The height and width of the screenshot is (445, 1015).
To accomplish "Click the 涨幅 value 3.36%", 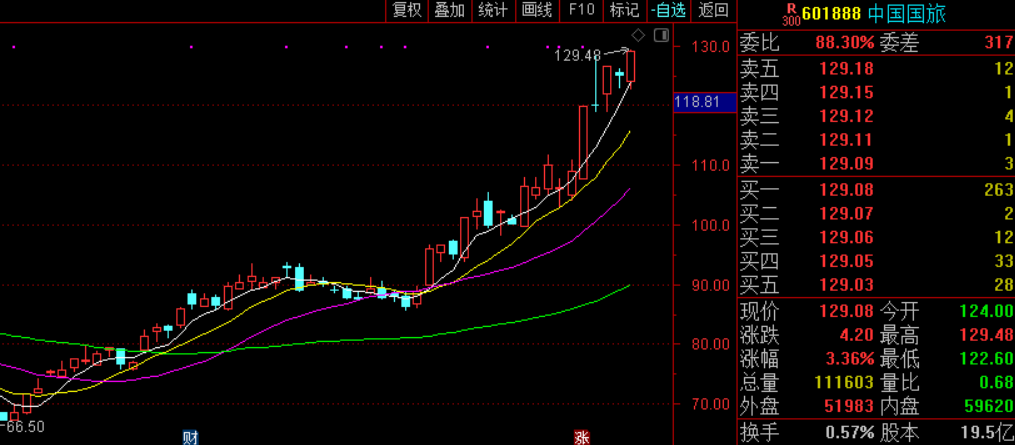I will pos(850,359).
